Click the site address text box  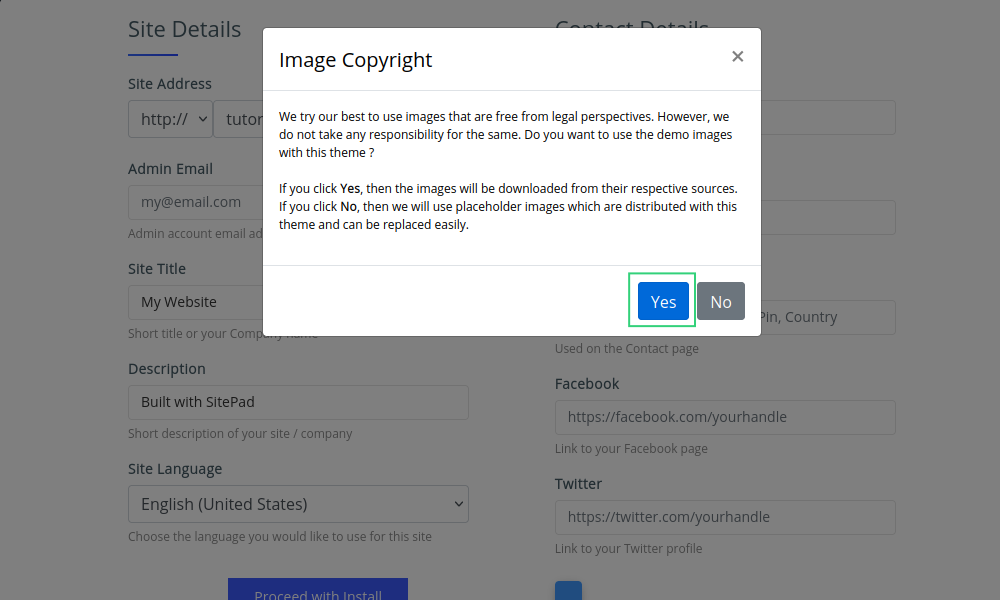click(x=240, y=119)
